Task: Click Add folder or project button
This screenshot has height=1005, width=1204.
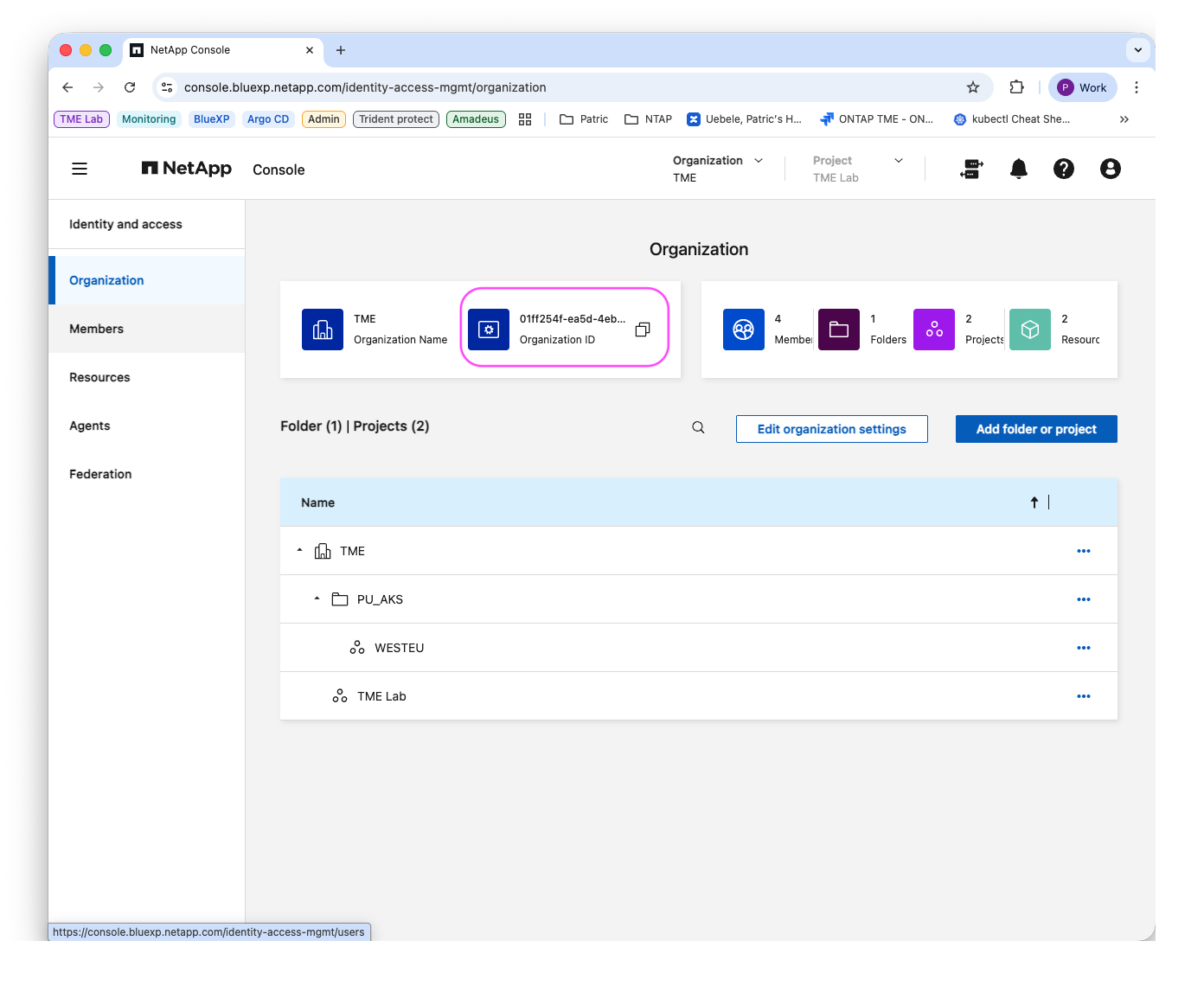Action: [x=1036, y=429]
